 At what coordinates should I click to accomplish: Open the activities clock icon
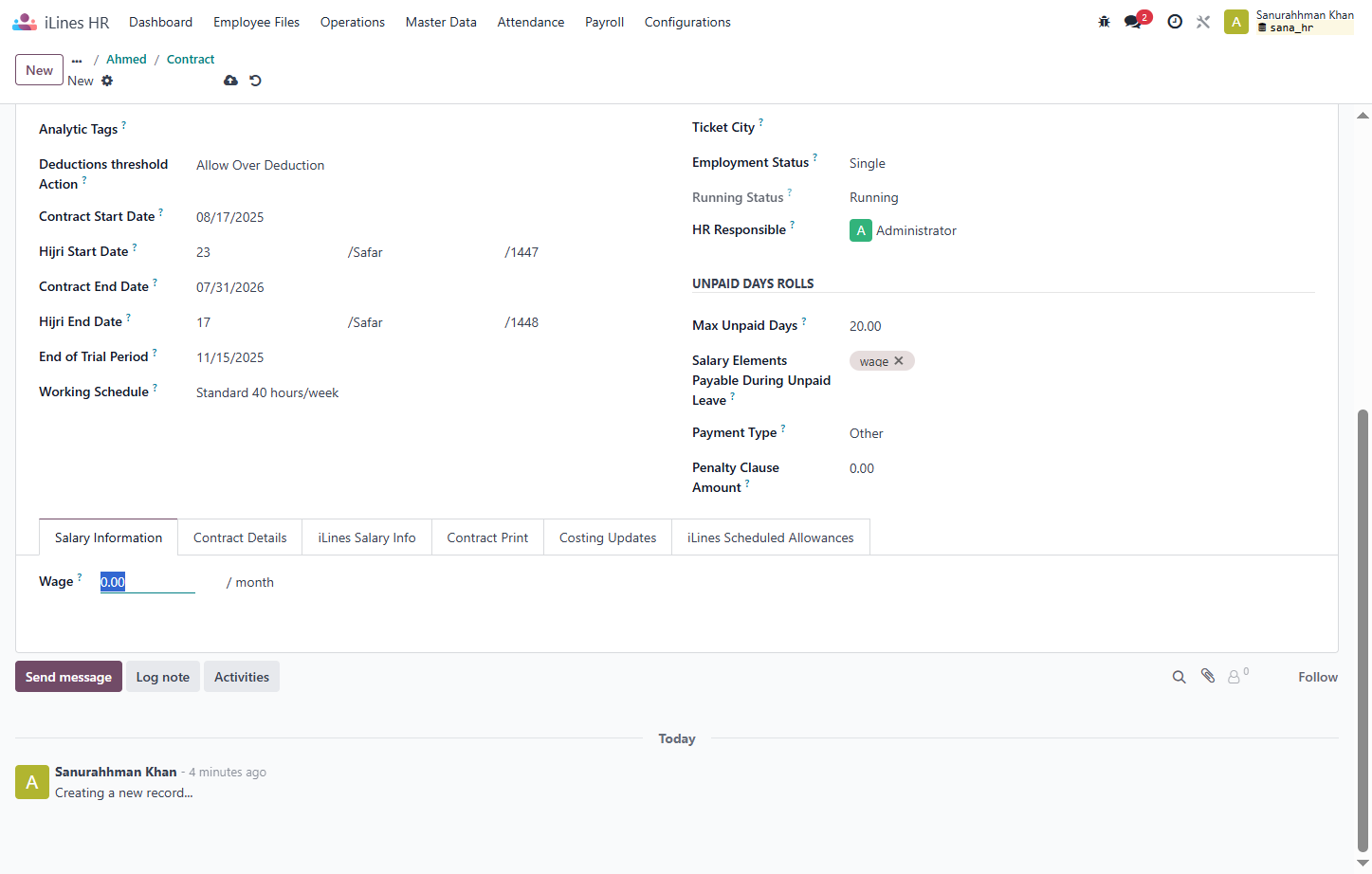click(x=1175, y=22)
